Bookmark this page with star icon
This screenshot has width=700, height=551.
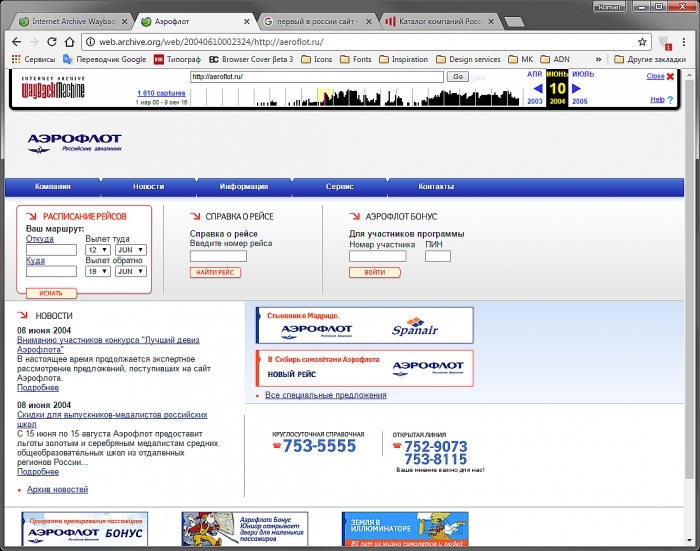point(642,42)
